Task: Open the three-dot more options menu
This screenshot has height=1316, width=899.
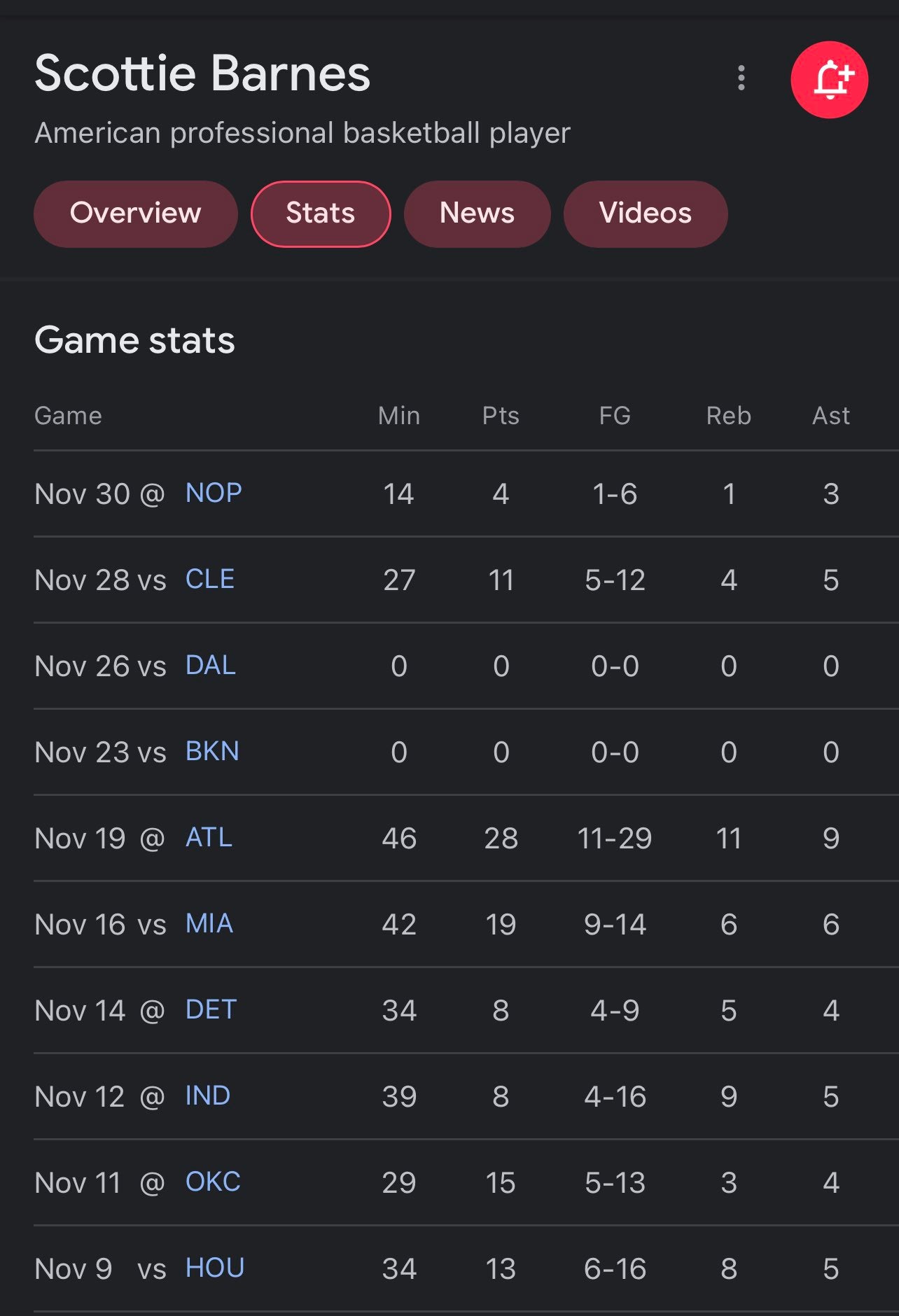Action: pos(741,78)
